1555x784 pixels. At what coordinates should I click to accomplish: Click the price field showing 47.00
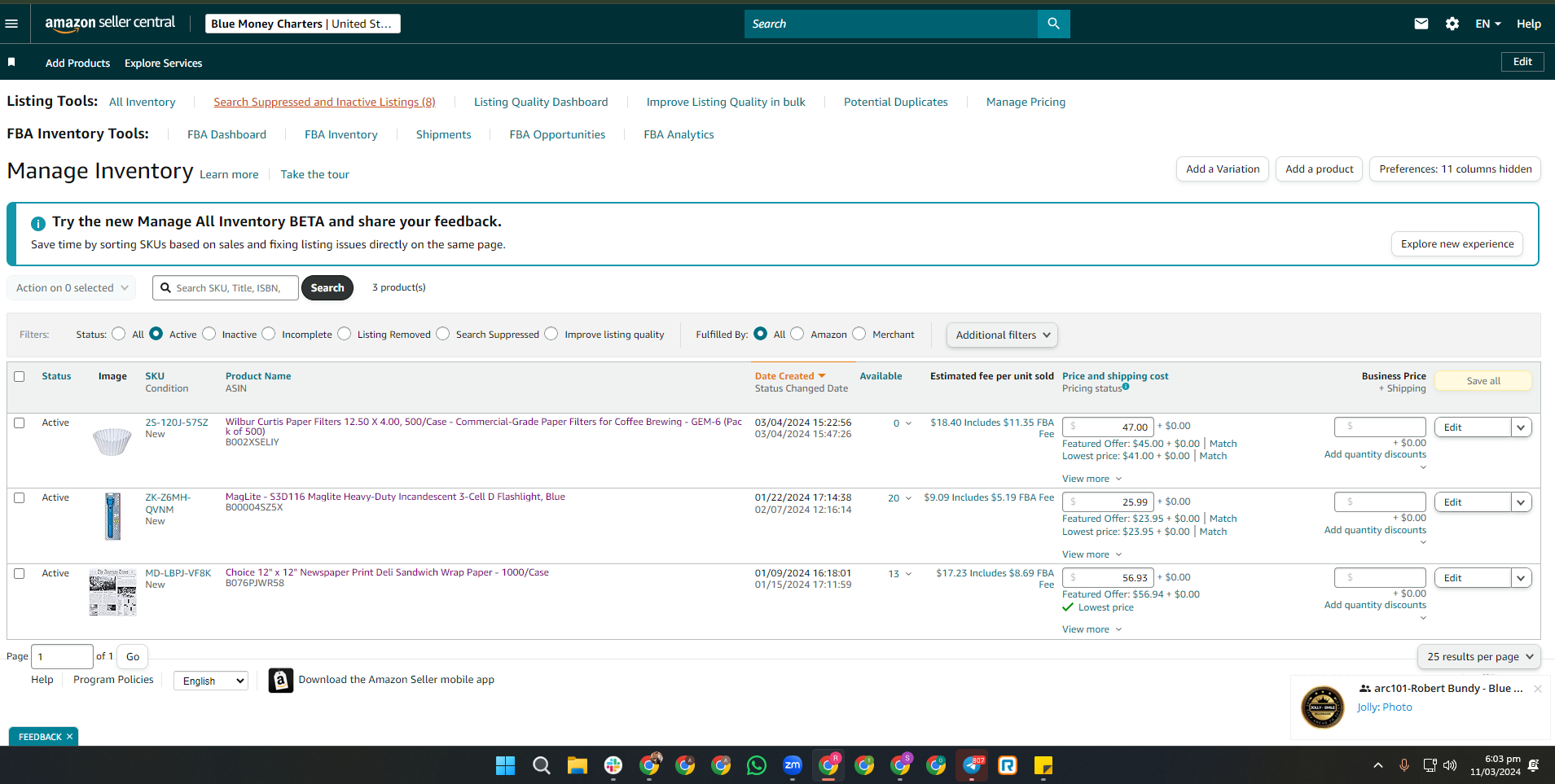coord(1108,427)
